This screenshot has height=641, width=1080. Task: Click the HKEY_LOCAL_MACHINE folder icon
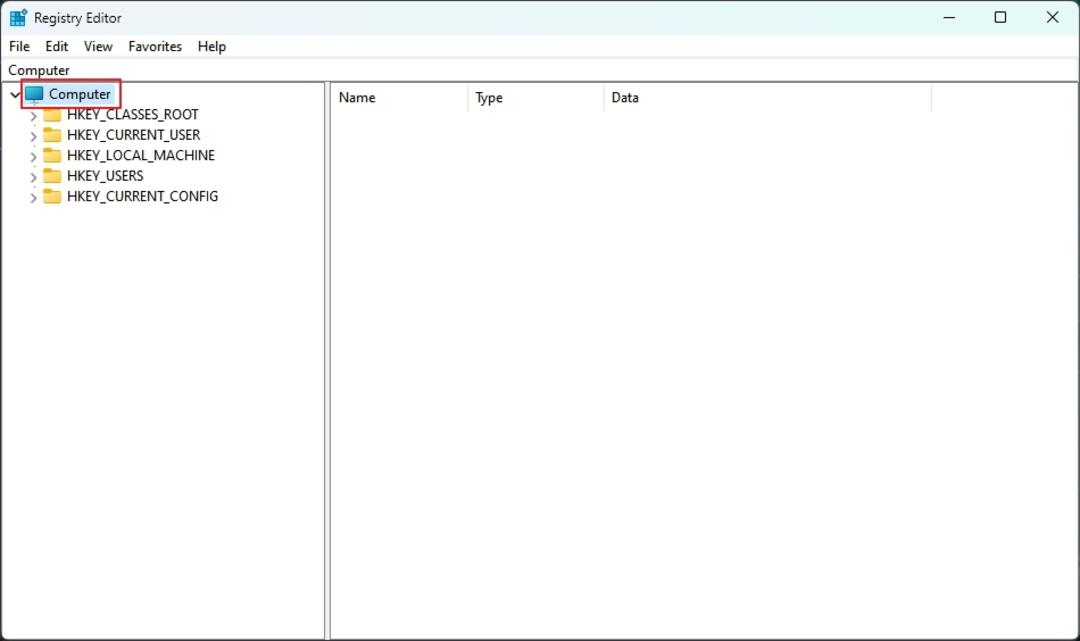(x=52, y=156)
